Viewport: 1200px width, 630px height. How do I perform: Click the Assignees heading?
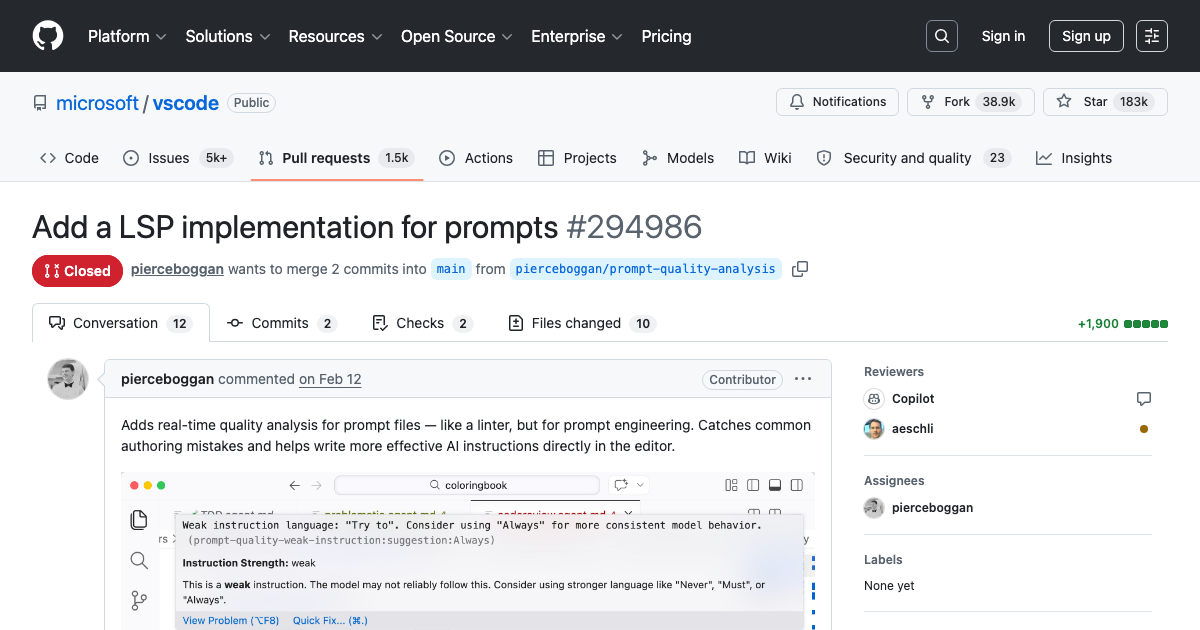coord(894,481)
